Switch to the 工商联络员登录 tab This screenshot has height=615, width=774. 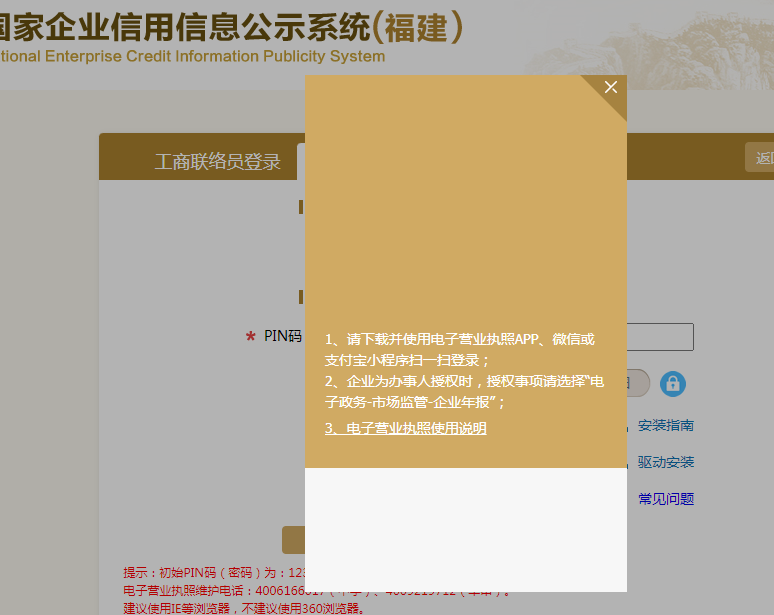pos(217,162)
